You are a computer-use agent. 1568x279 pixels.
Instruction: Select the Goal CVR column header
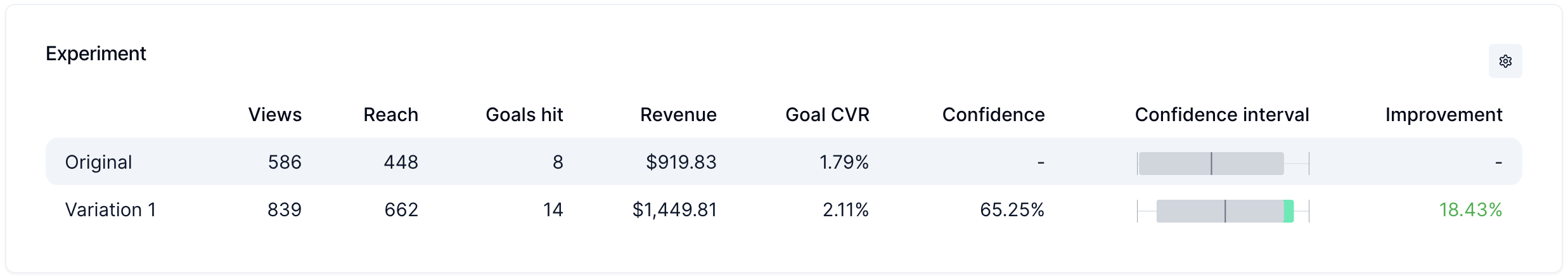[x=827, y=115]
